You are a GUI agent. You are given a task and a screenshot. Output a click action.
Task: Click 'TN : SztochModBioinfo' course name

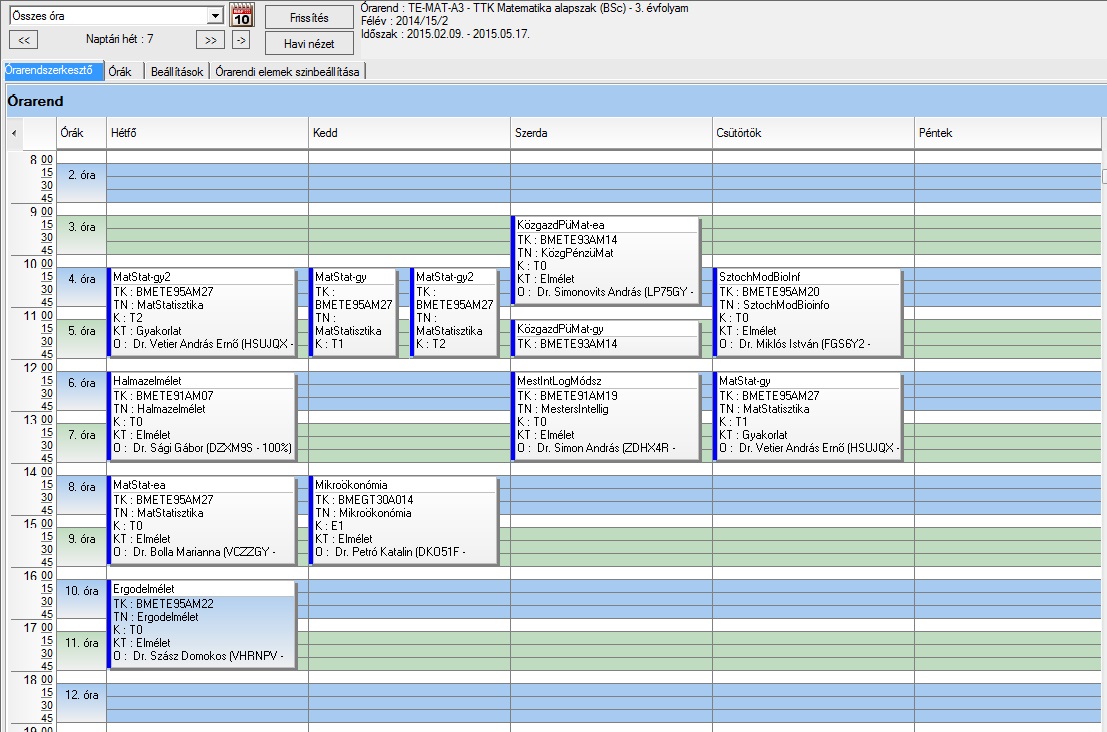pos(774,305)
